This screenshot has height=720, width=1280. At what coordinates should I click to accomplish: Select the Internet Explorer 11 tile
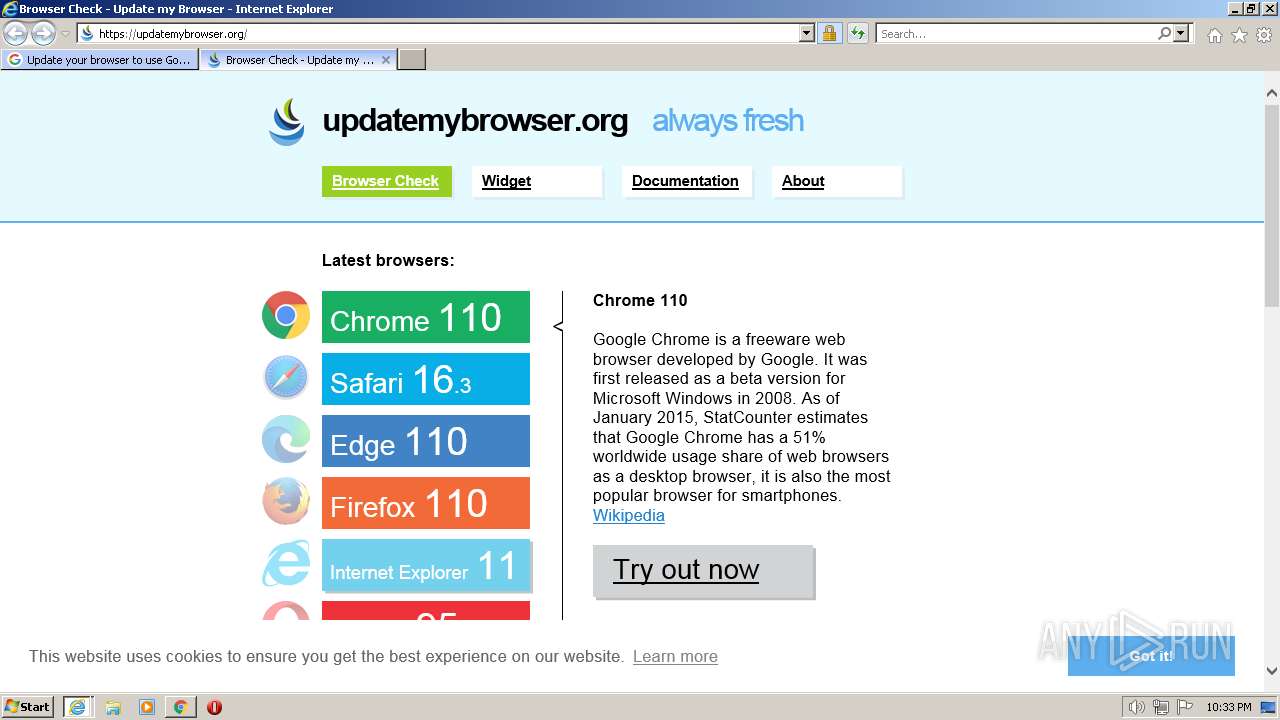coord(426,565)
